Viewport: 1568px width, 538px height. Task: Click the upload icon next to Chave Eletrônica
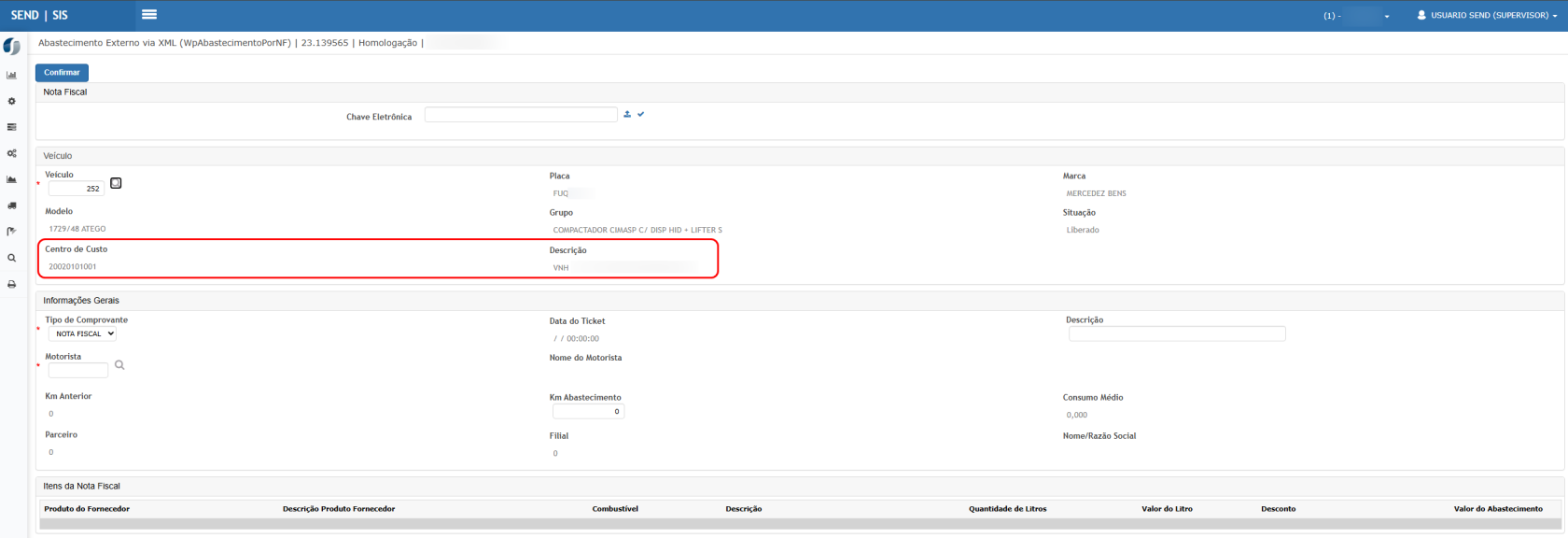pos(627,114)
